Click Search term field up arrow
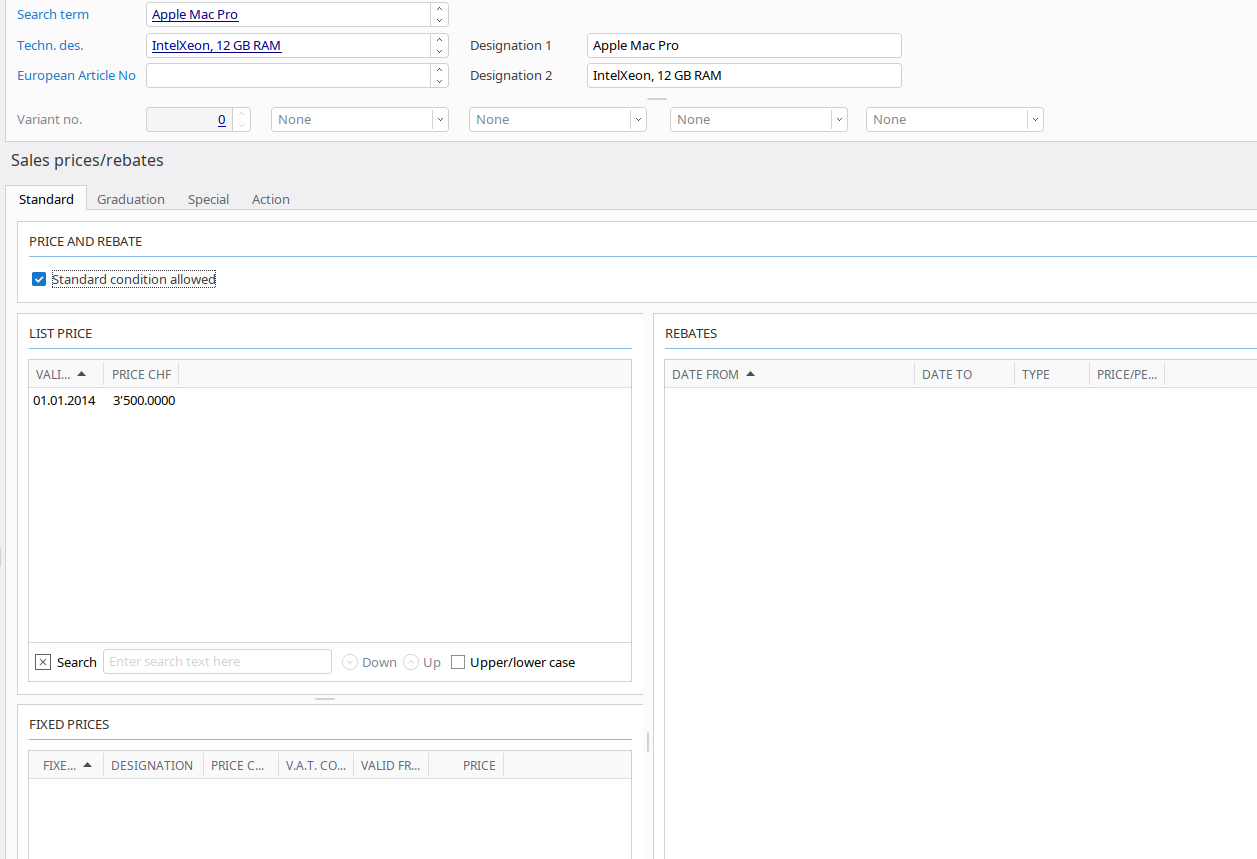1257x859 pixels. point(439,9)
